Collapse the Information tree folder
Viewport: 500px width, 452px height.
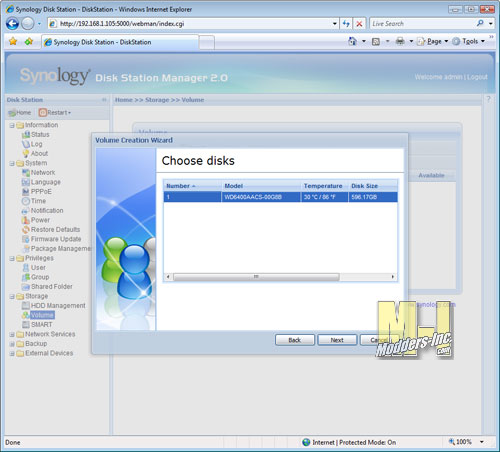12,126
